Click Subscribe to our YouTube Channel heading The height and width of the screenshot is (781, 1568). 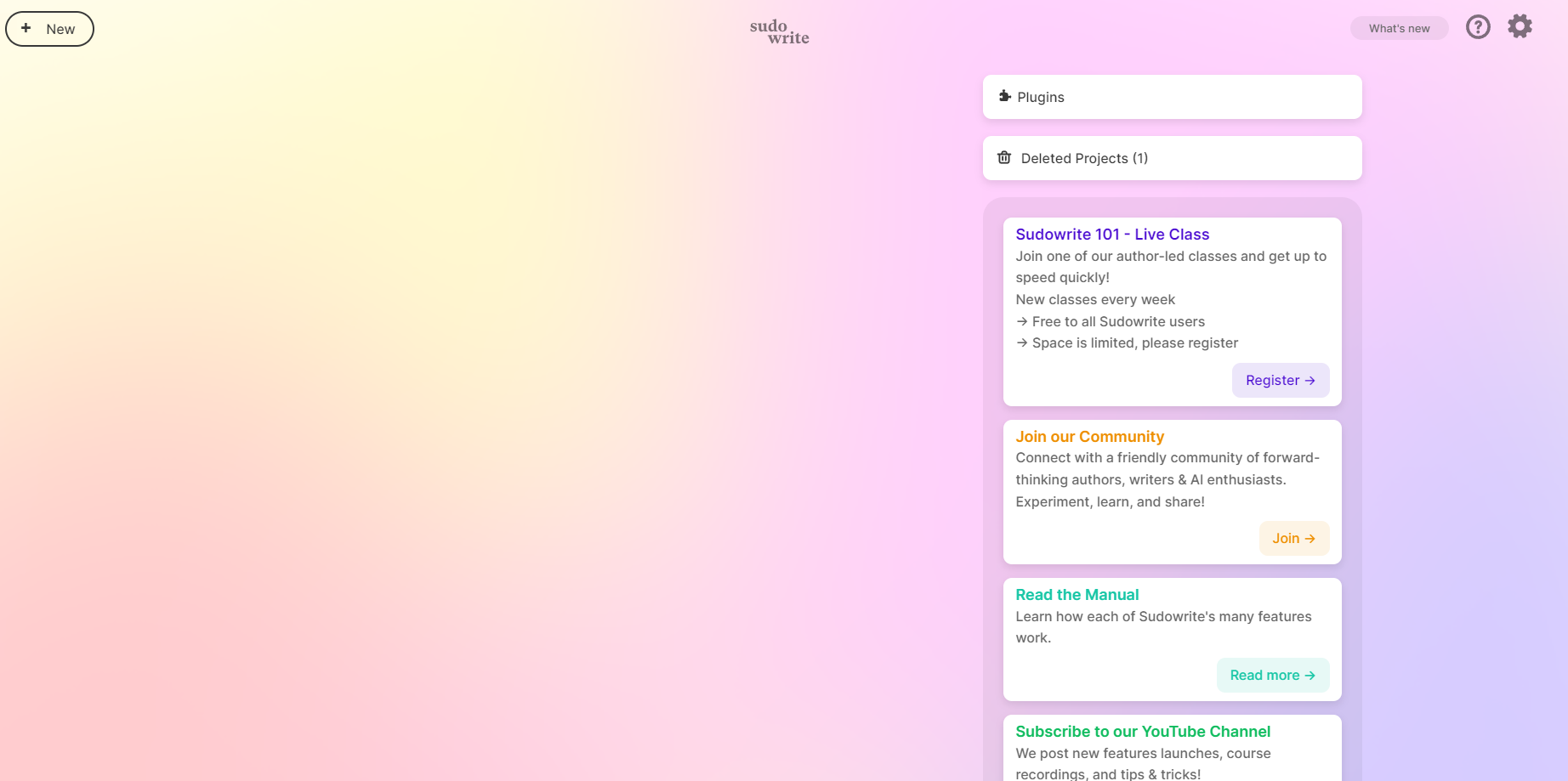click(x=1143, y=732)
